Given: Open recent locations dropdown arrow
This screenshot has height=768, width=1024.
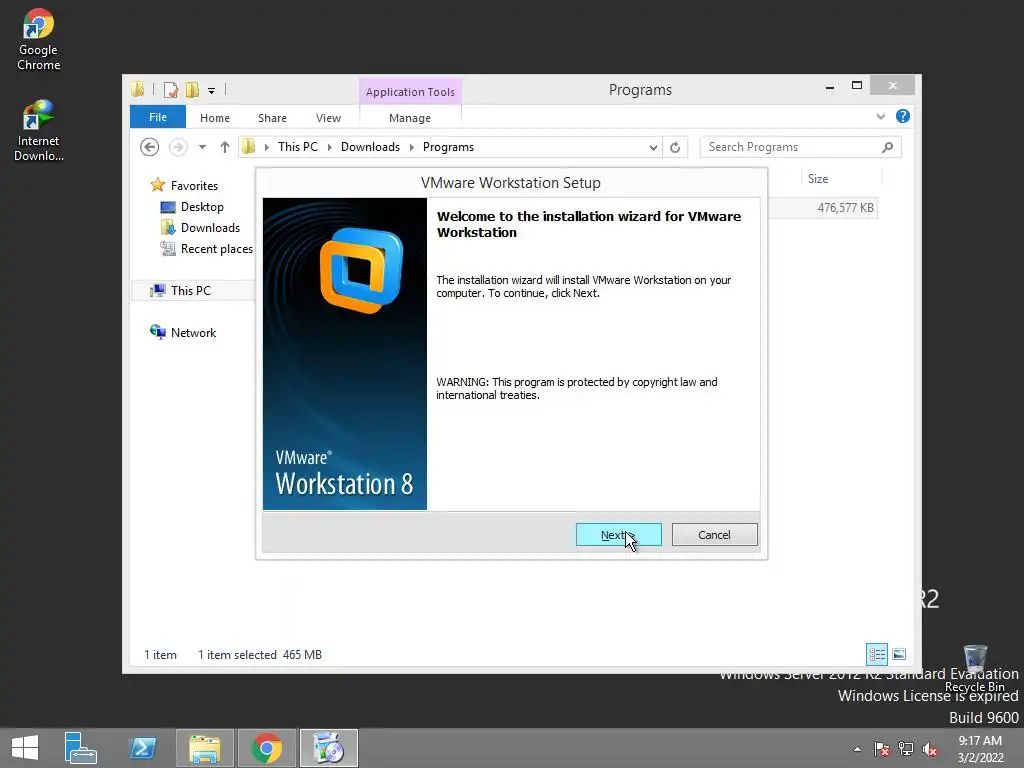Looking at the screenshot, I should (202, 147).
